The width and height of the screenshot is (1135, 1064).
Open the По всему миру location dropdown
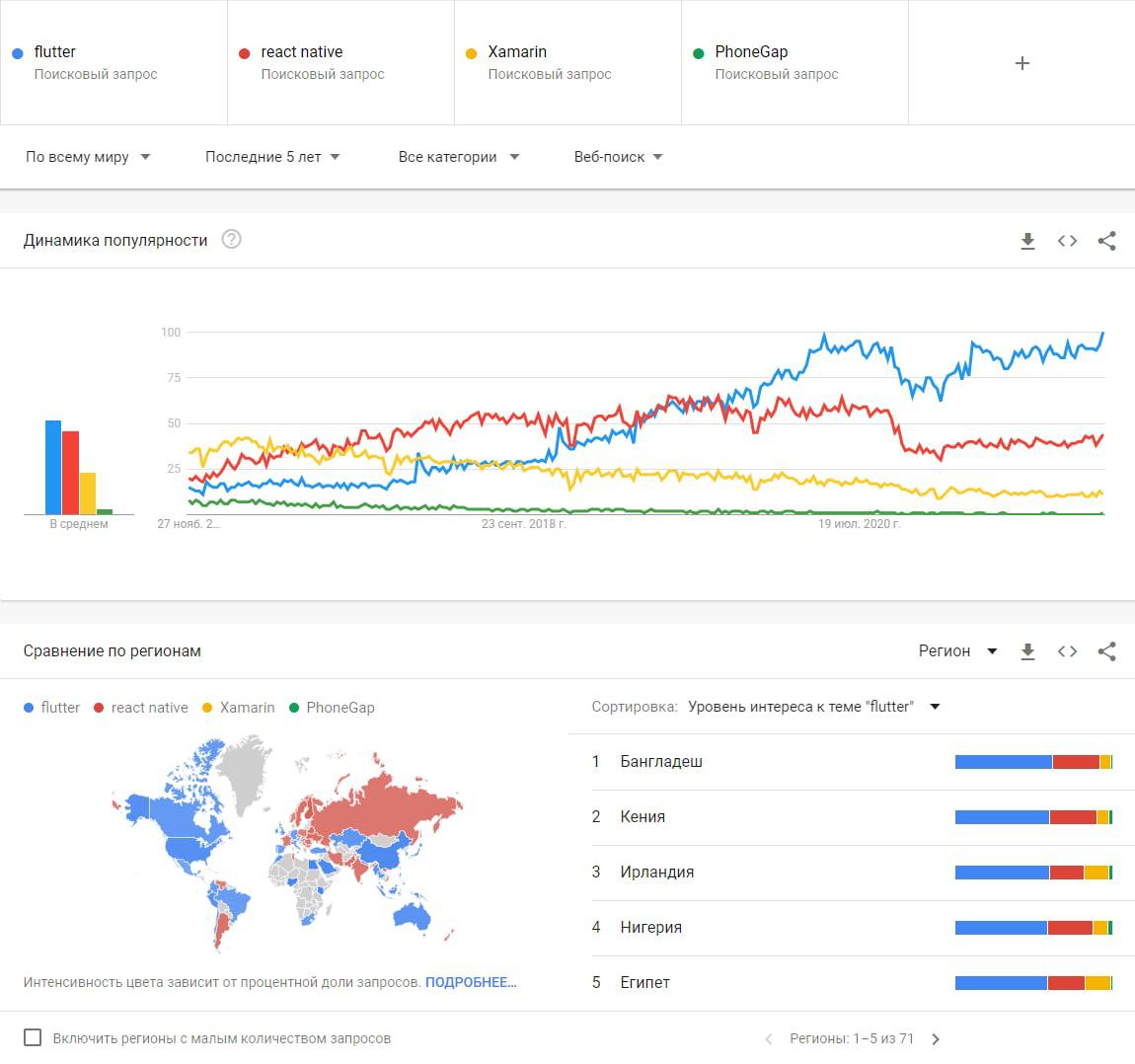88,157
